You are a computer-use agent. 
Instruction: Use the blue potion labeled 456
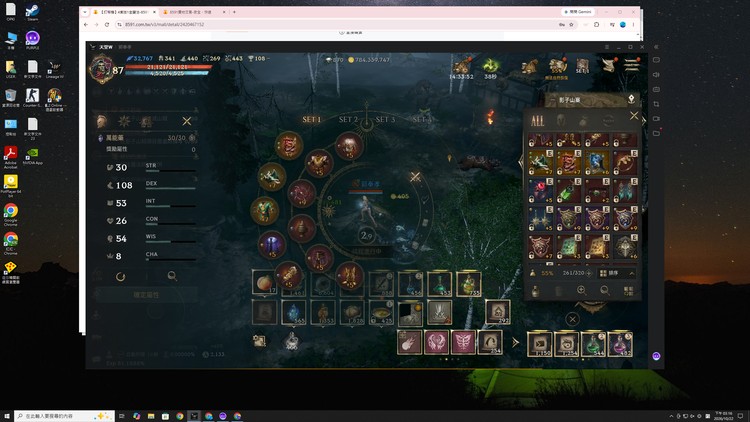410,283
